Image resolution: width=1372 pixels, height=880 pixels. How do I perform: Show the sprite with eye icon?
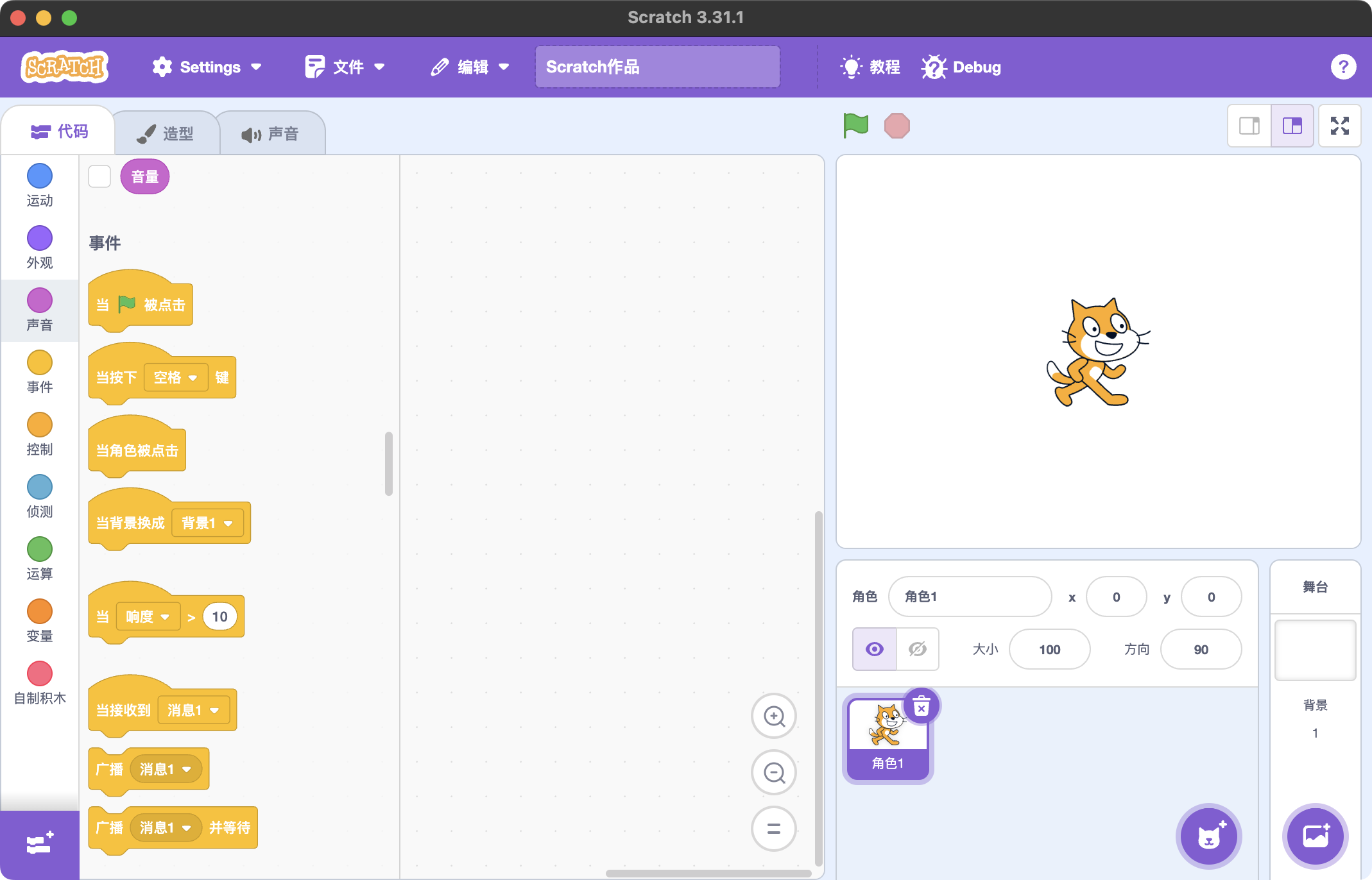874,649
